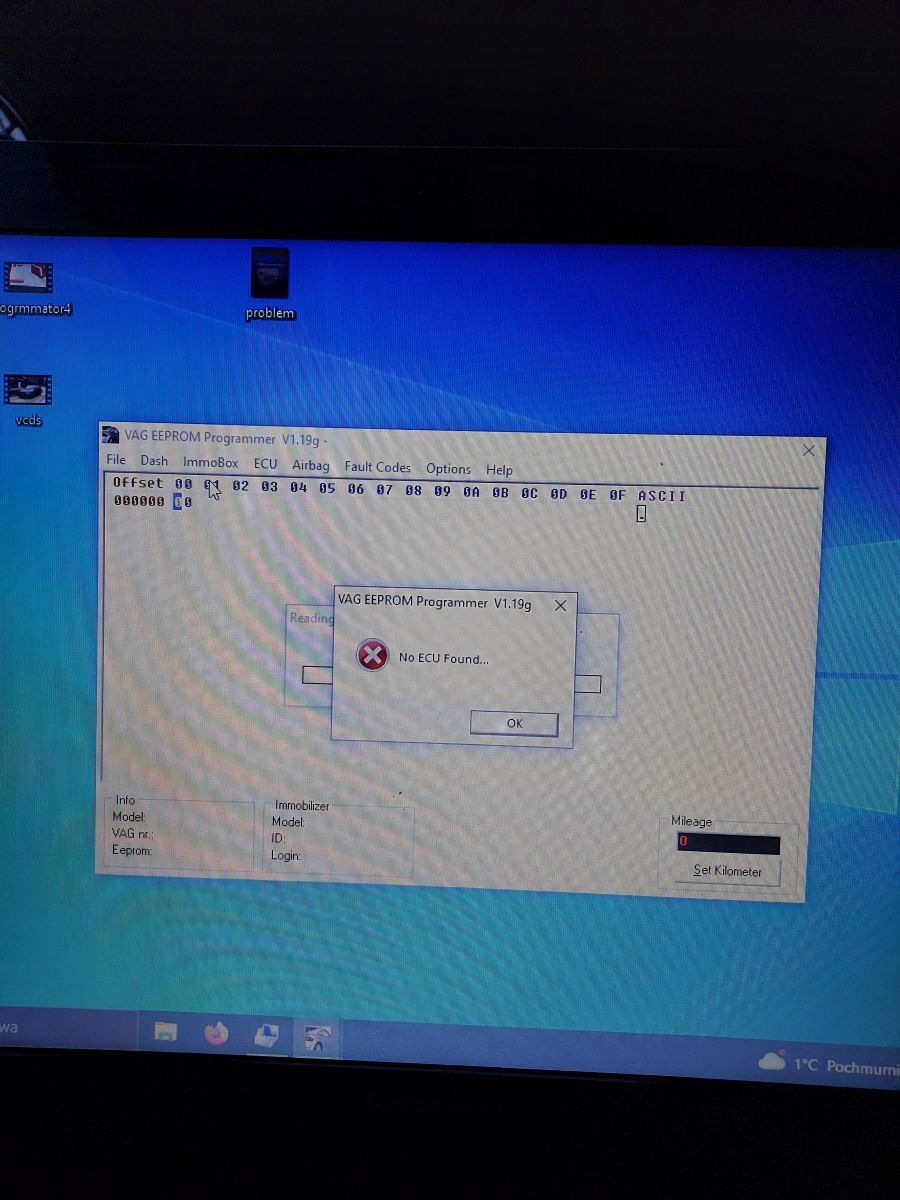Click OK in the No ECU Found dialog
The width and height of the screenshot is (900, 1200).
coord(514,723)
